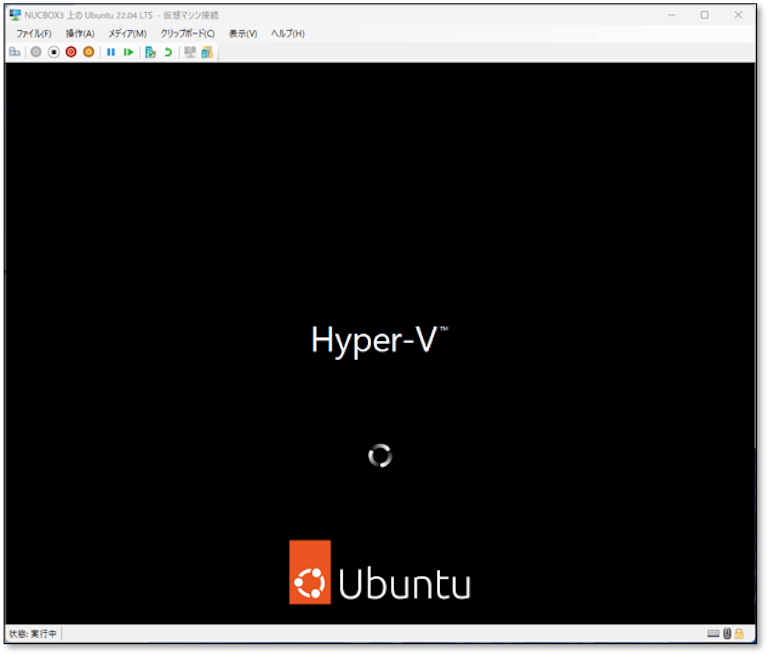
Task: Click the mouse status icon in the status bar
Action: tap(727, 634)
